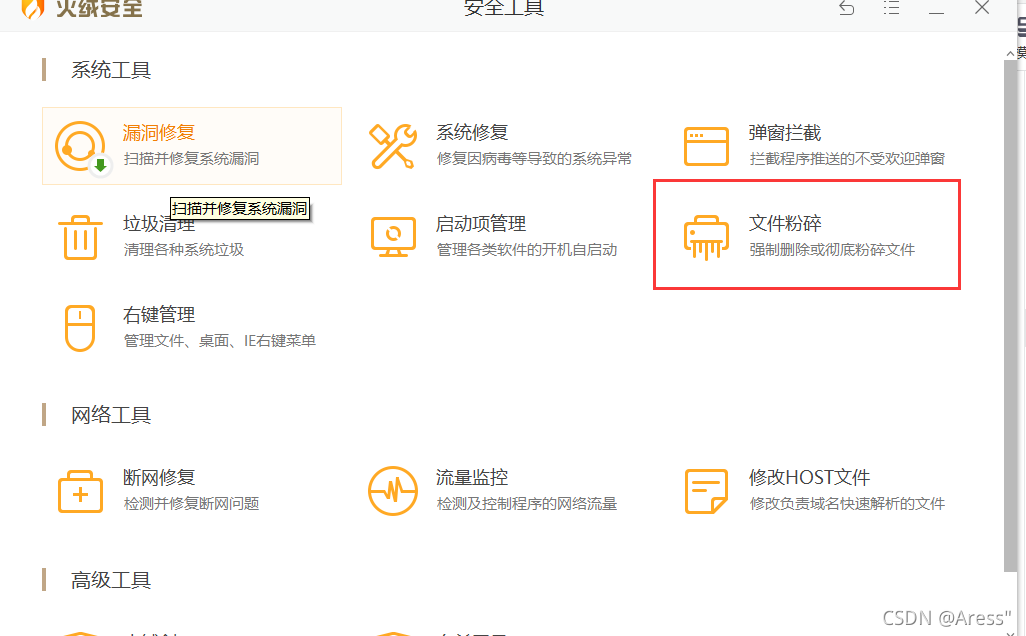This screenshot has width=1026, height=636.
Task: Click text 检测及控制程序的网络流量
Action: [526, 504]
